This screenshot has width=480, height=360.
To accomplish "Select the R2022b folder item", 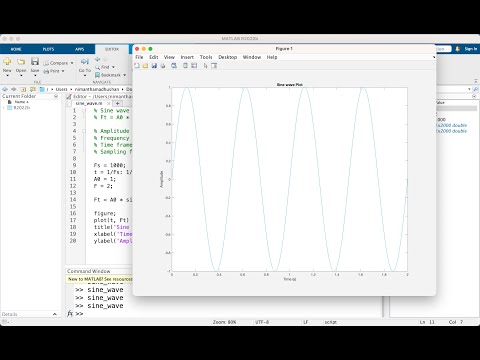I will (19, 108).
